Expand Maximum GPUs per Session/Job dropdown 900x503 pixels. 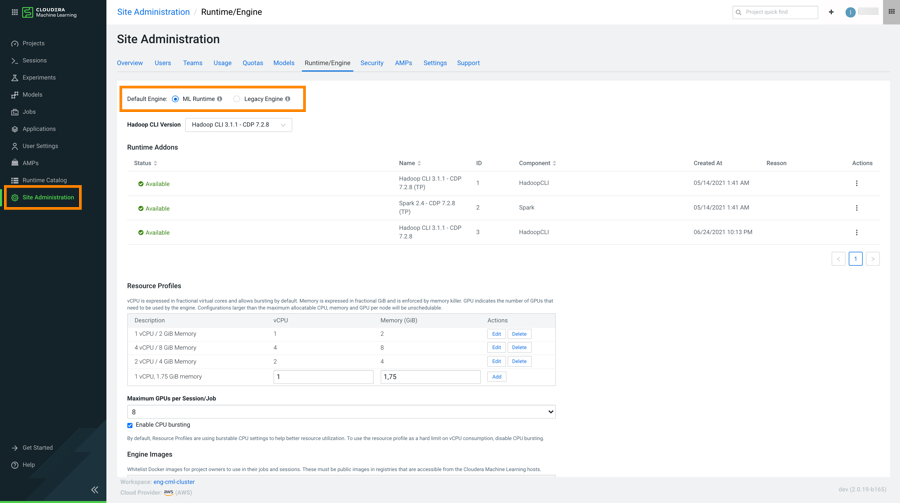(341, 412)
